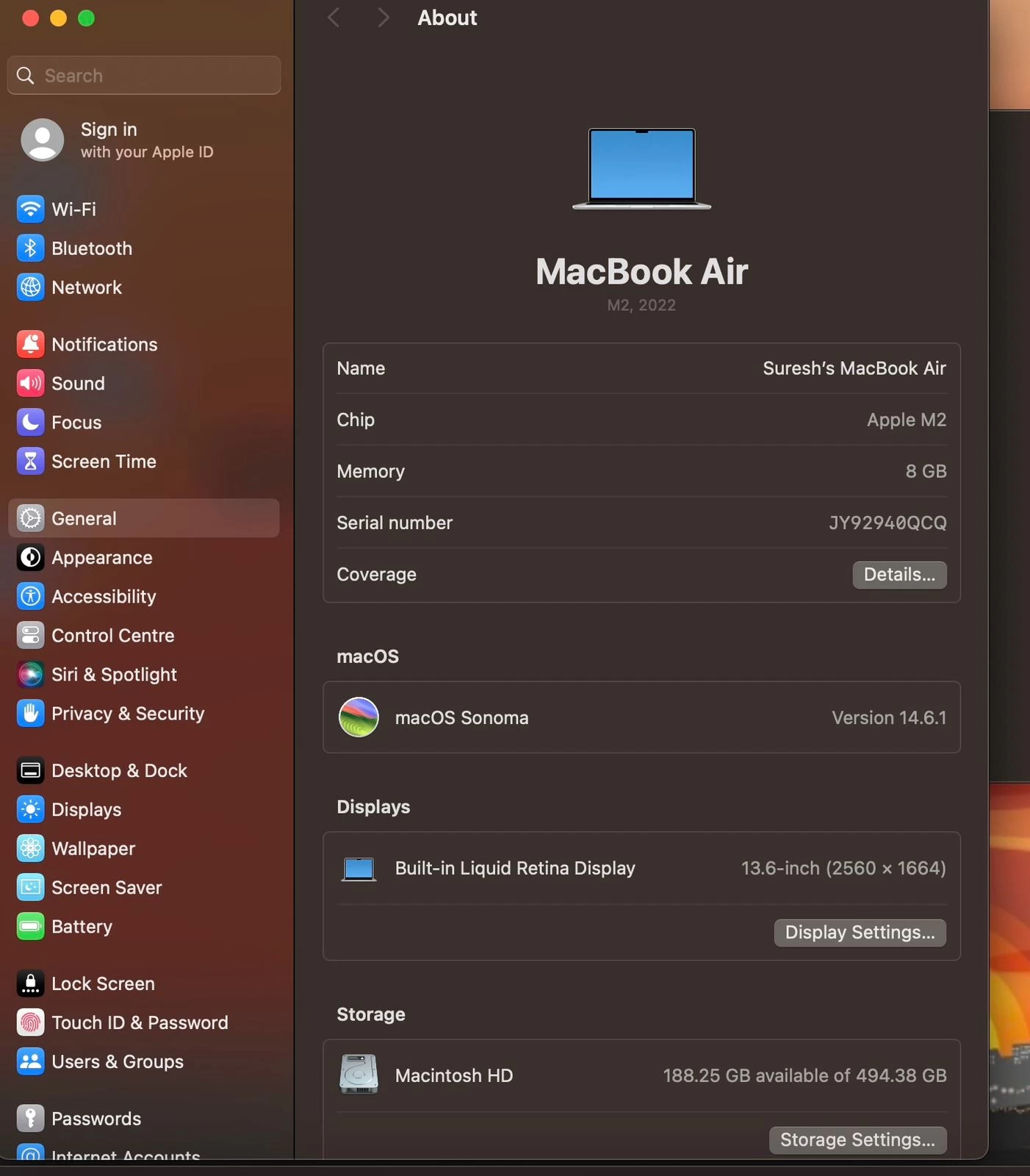
Task: Open coverage Details button
Action: [x=899, y=575]
